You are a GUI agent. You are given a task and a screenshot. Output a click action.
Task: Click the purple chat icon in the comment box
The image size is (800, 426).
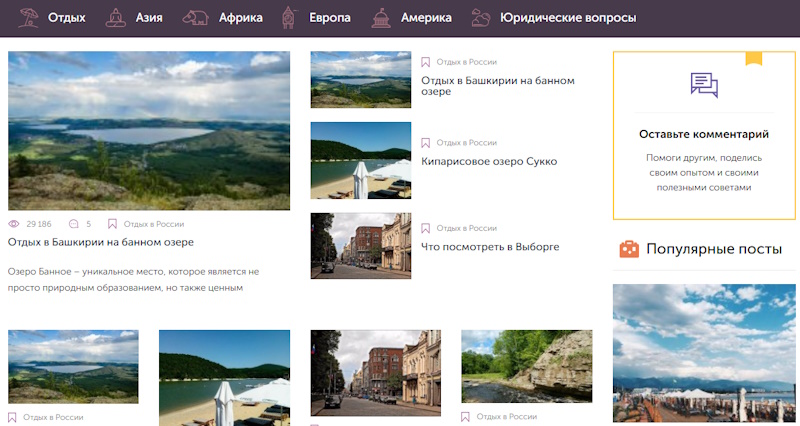pos(704,85)
